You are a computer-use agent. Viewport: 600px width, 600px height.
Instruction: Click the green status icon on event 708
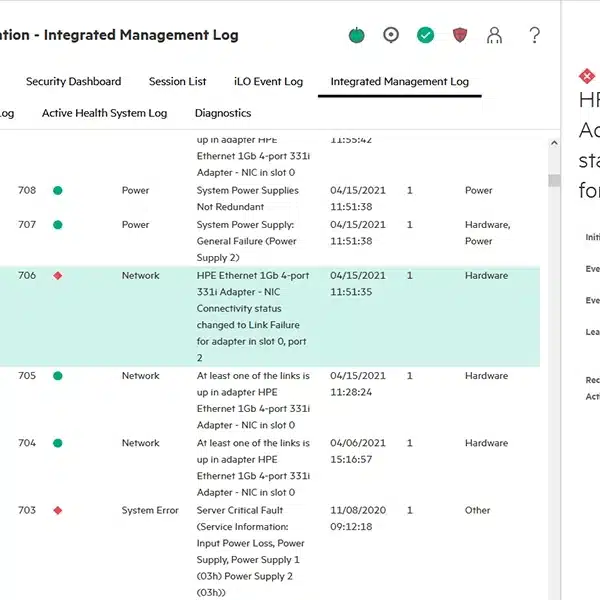point(57,190)
